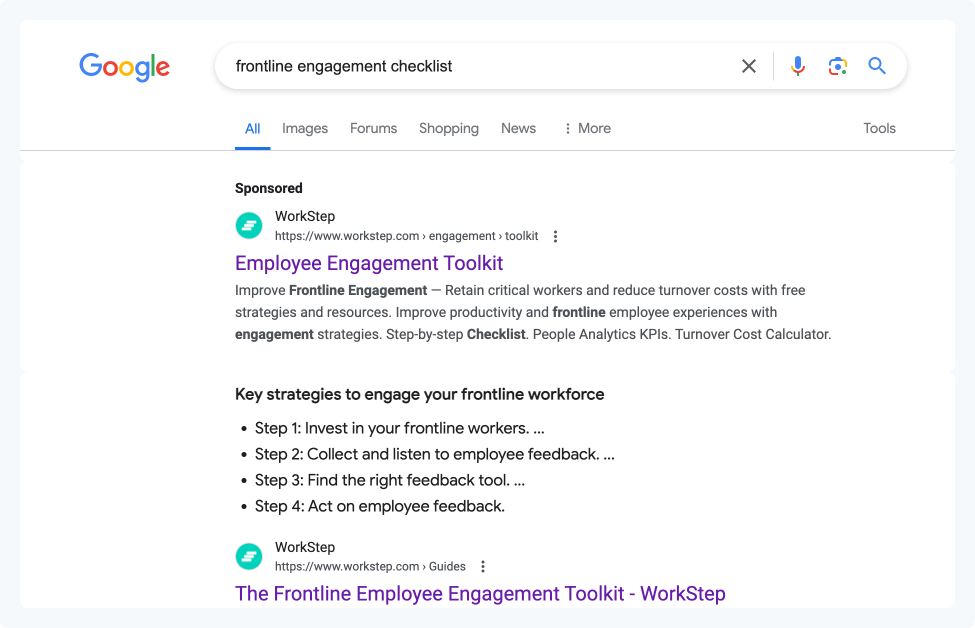975x628 pixels.
Task: Click the WorkStep site name in the sponsored result
Action: (305, 216)
